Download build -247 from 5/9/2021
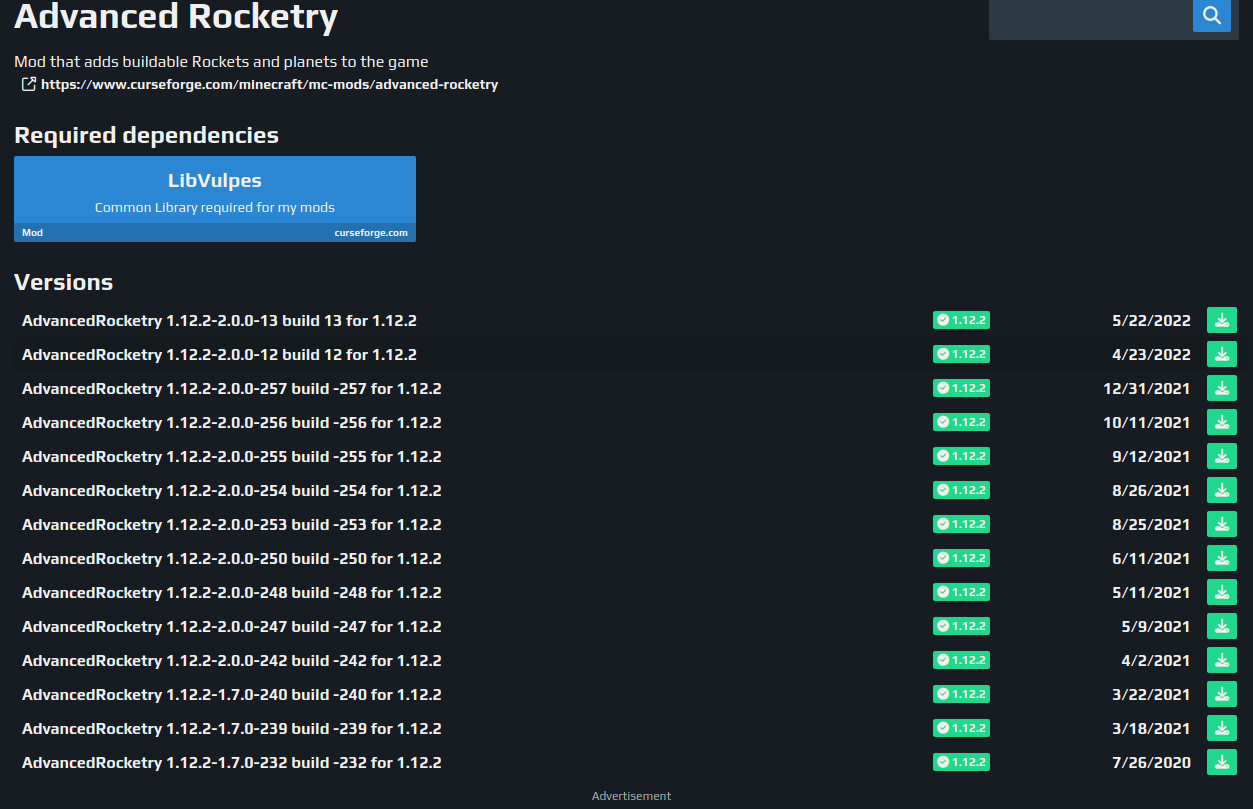The height and width of the screenshot is (809, 1253). pos(1222,626)
